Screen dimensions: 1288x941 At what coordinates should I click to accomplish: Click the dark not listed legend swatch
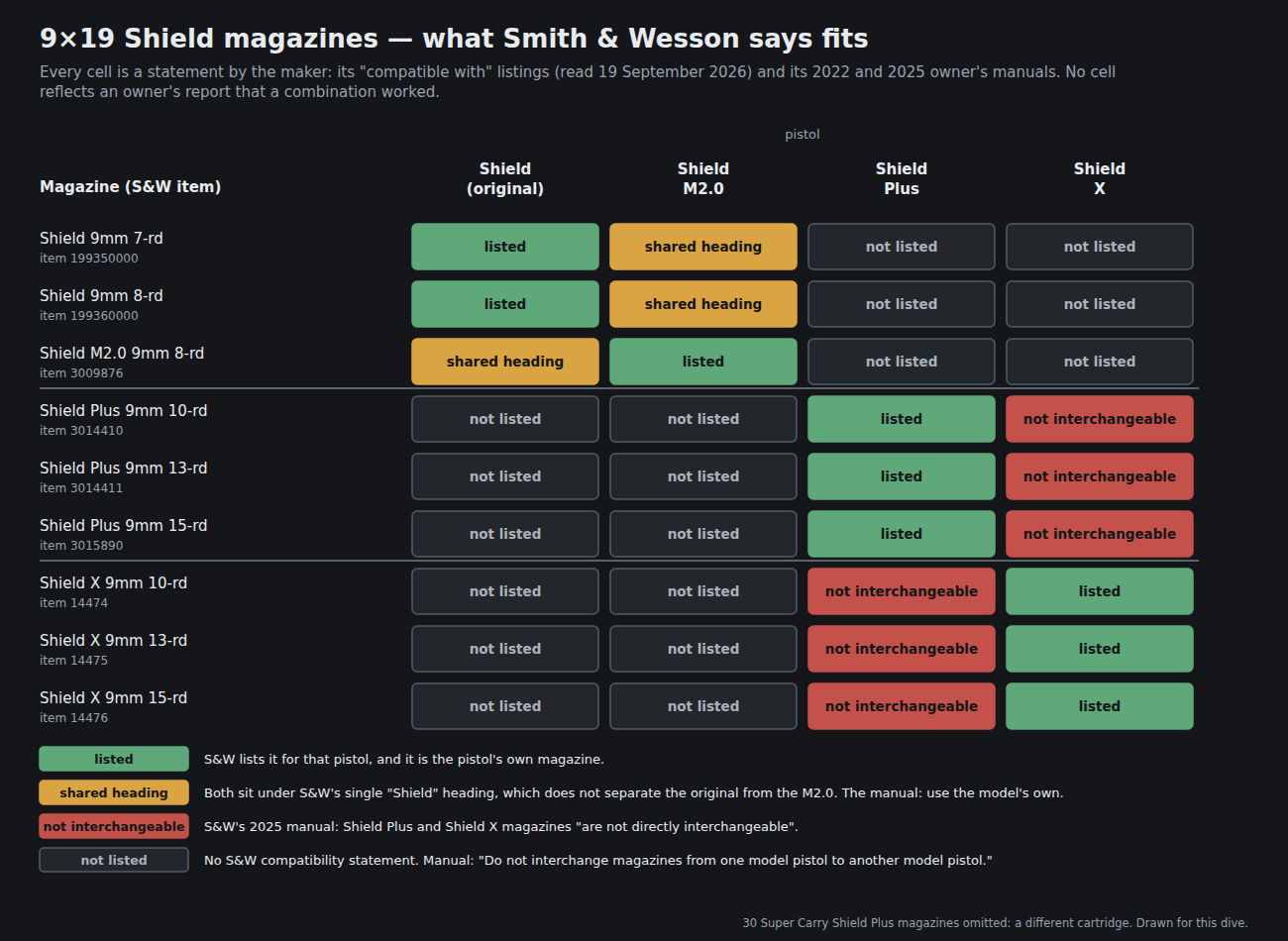coord(114,860)
